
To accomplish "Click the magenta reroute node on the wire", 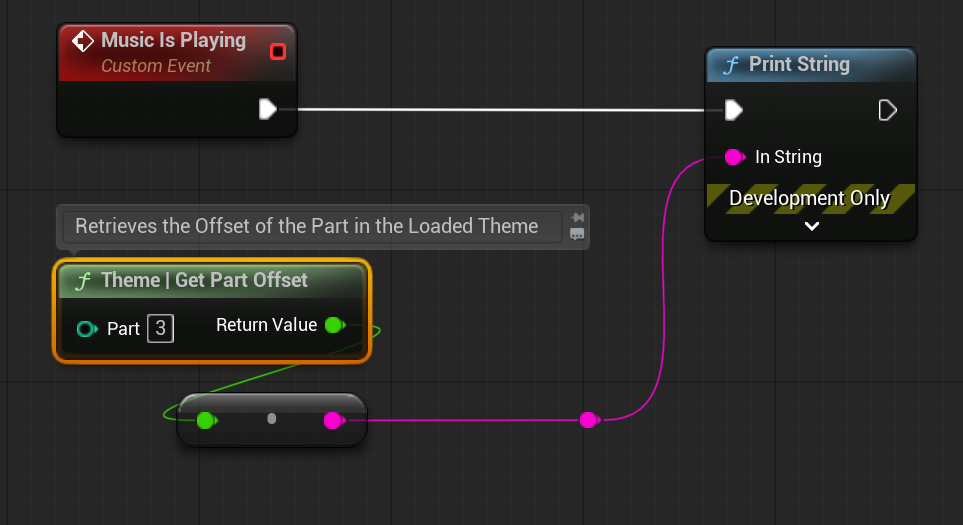I will (x=588, y=420).
